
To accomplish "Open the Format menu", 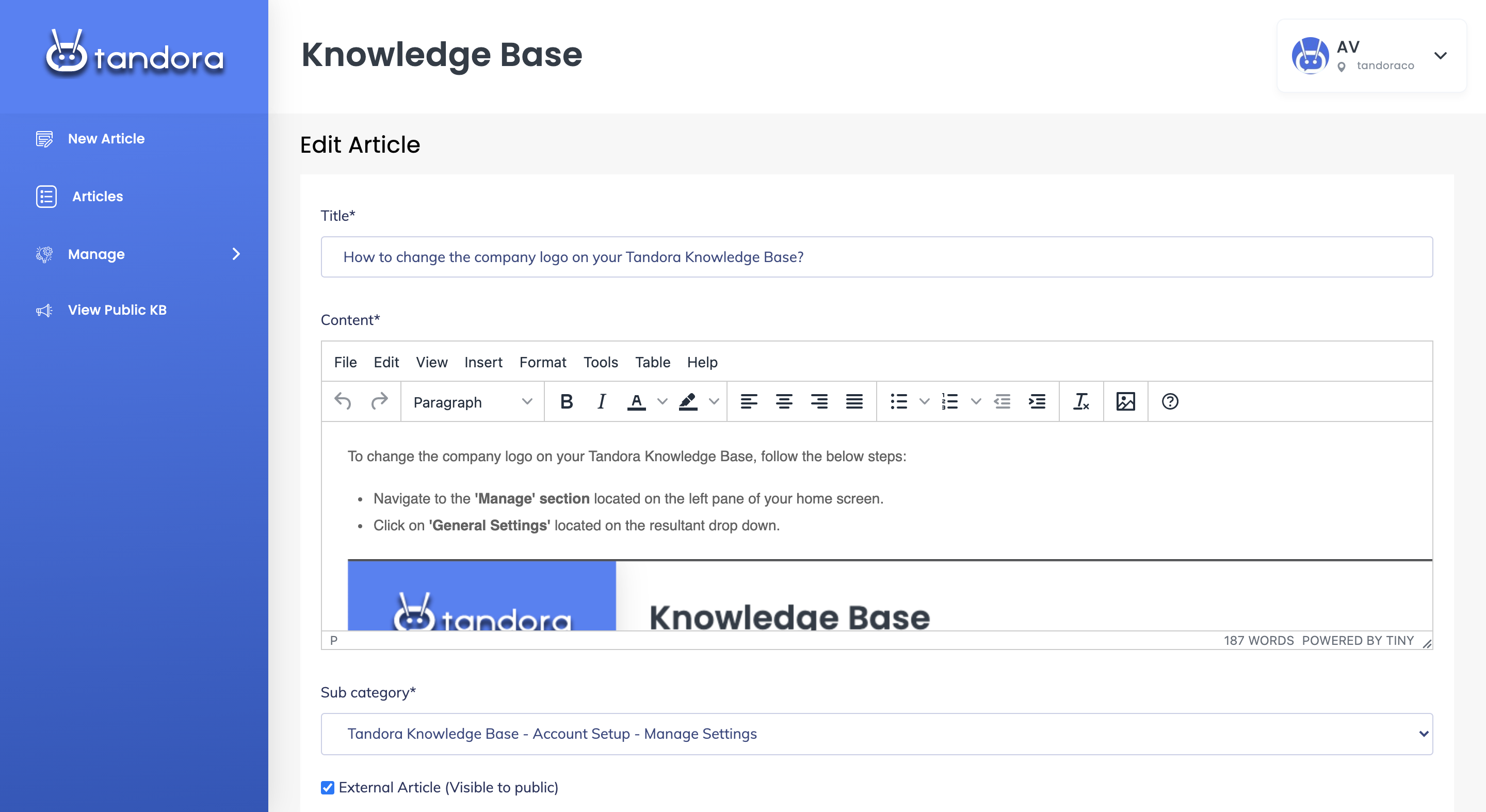I will tap(542, 362).
